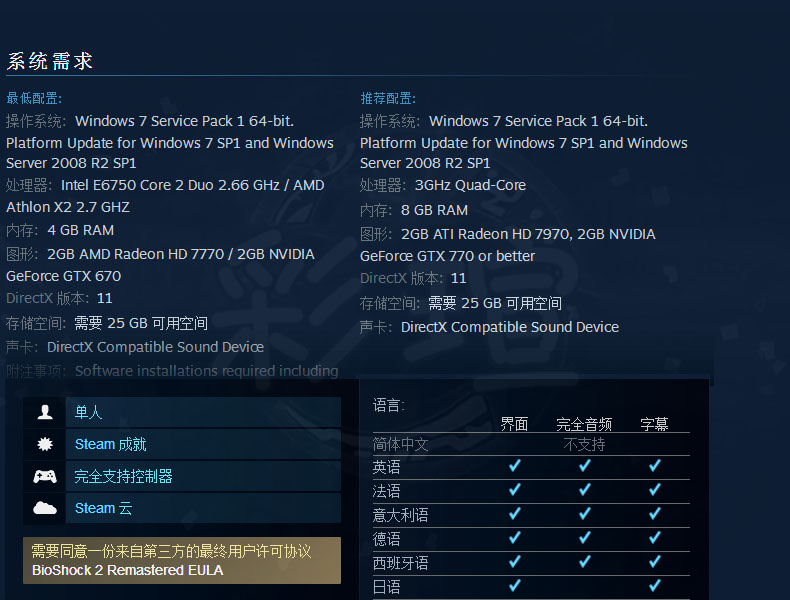Viewport: 790px width, 600px height.
Task: Click the 最低配置 label
Action: pos(34,98)
